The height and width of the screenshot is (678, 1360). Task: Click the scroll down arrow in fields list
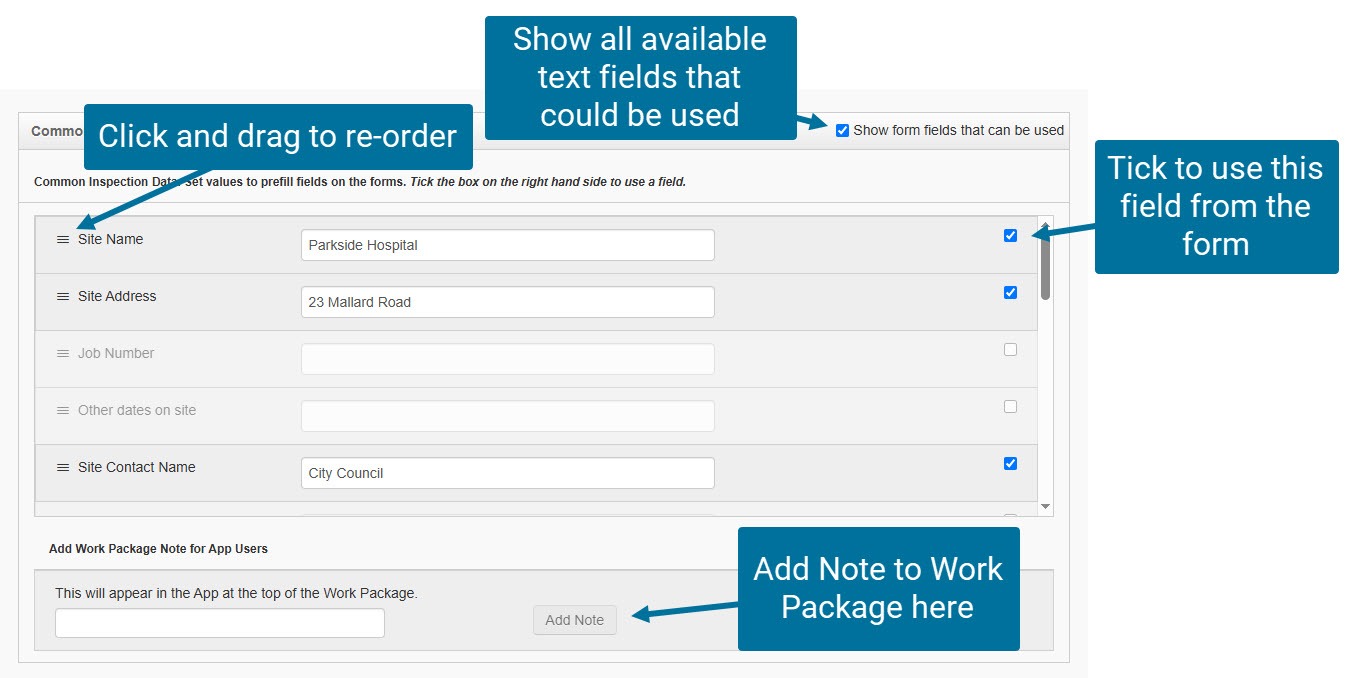pos(1045,507)
